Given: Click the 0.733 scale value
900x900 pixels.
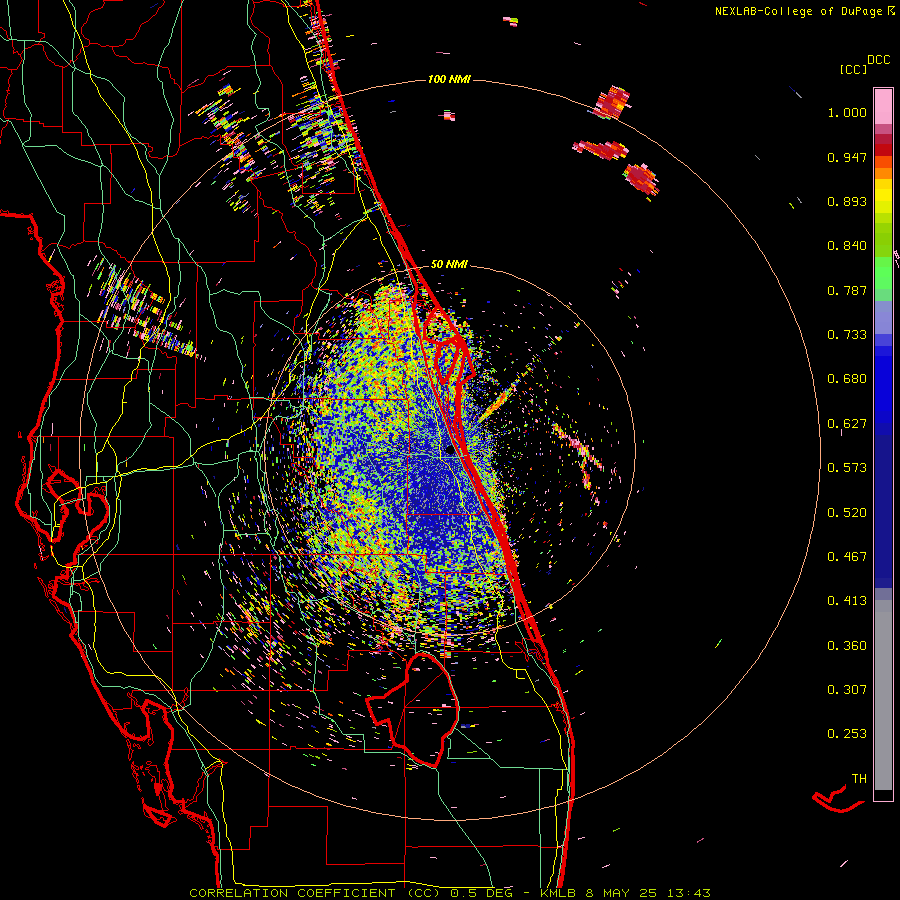Looking at the screenshot, I should [x=847, y=335].
